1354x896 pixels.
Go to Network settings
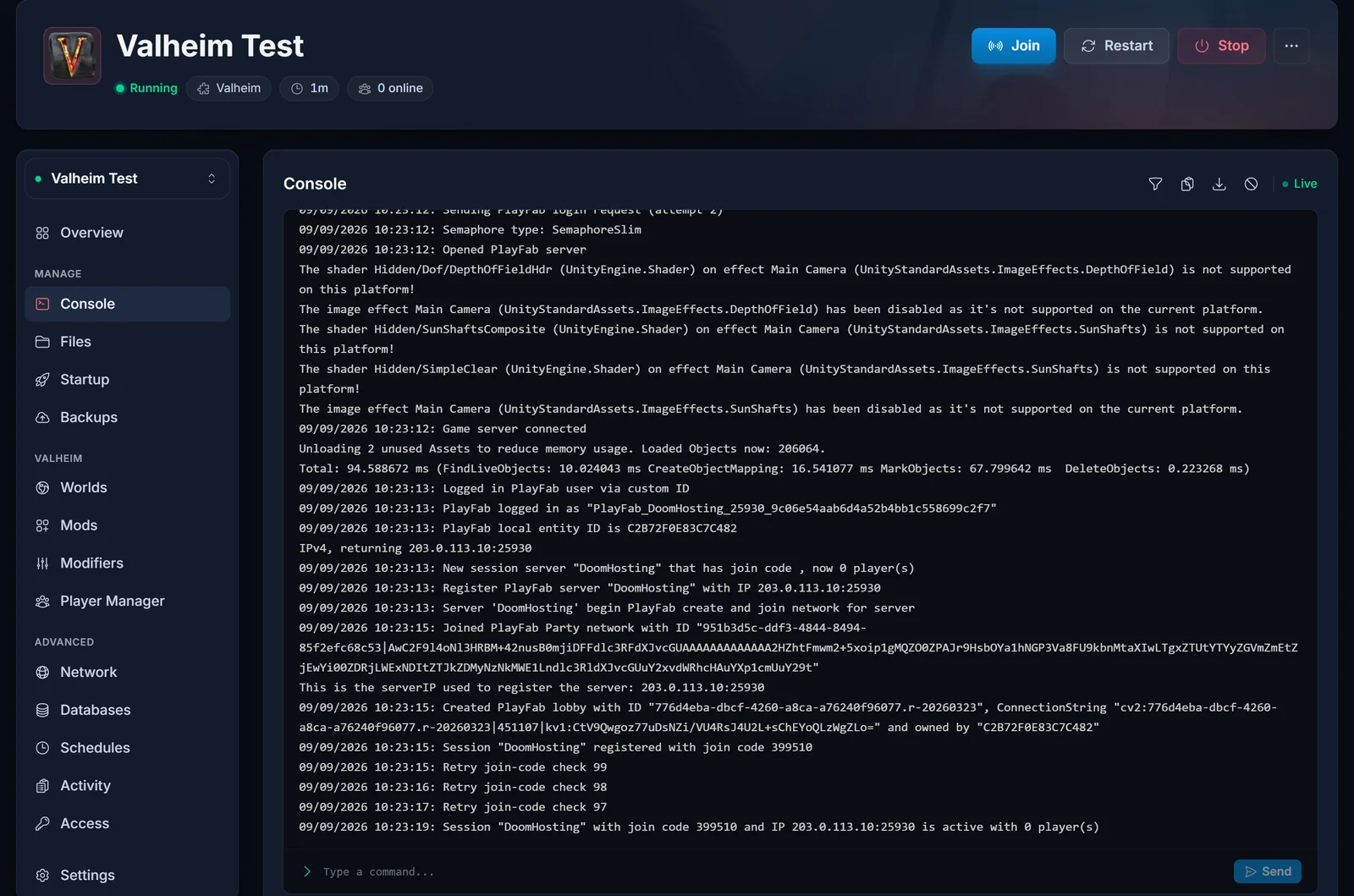click(x=127, y=672)
